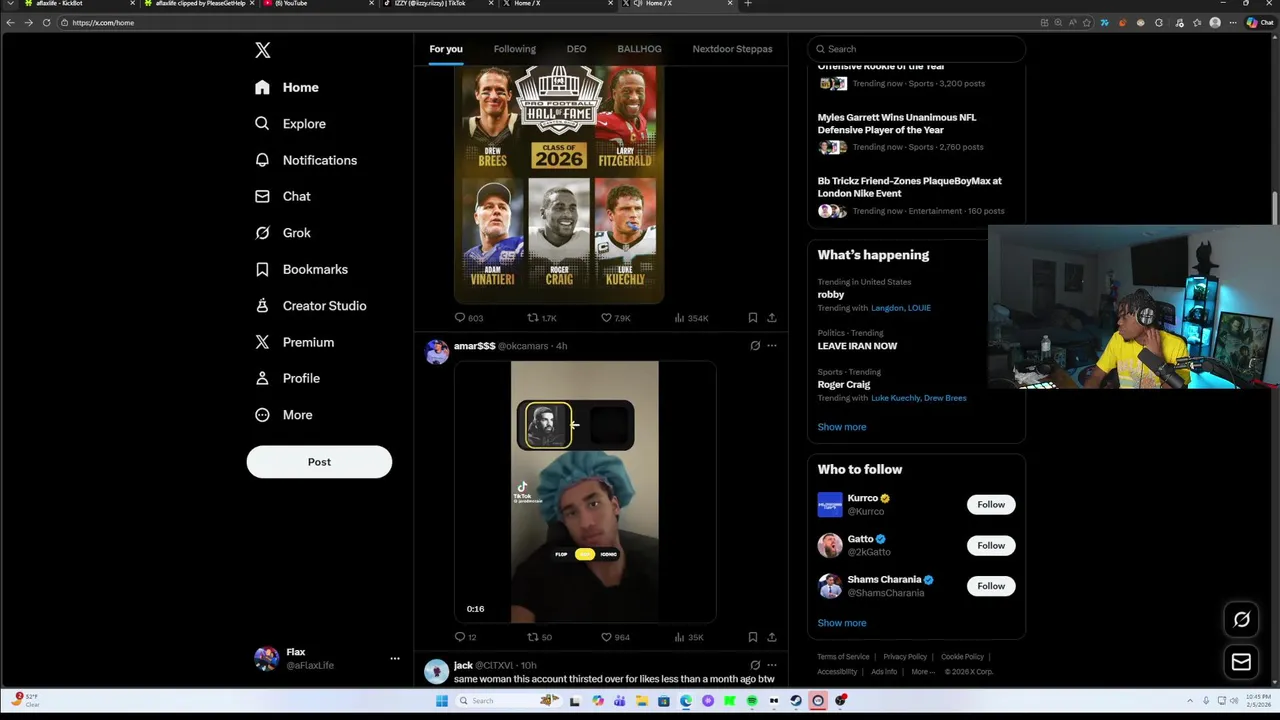Select the For you tab
Viewport: 1280px width, 720px height.
(x=446, y=49)
